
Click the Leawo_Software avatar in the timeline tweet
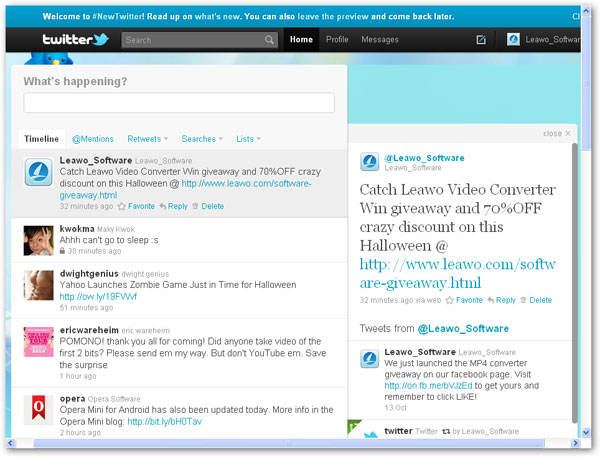pyautogui.click(x=39, y=172)
